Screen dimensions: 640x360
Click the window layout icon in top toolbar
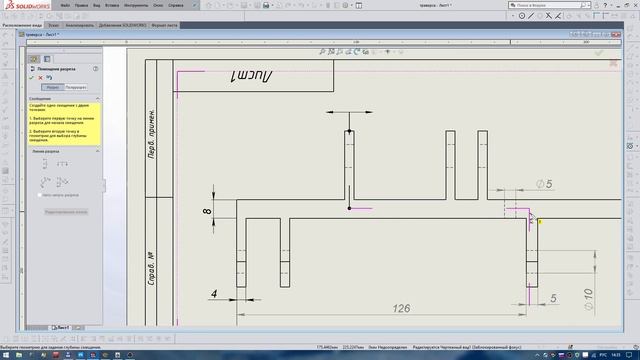359,5
